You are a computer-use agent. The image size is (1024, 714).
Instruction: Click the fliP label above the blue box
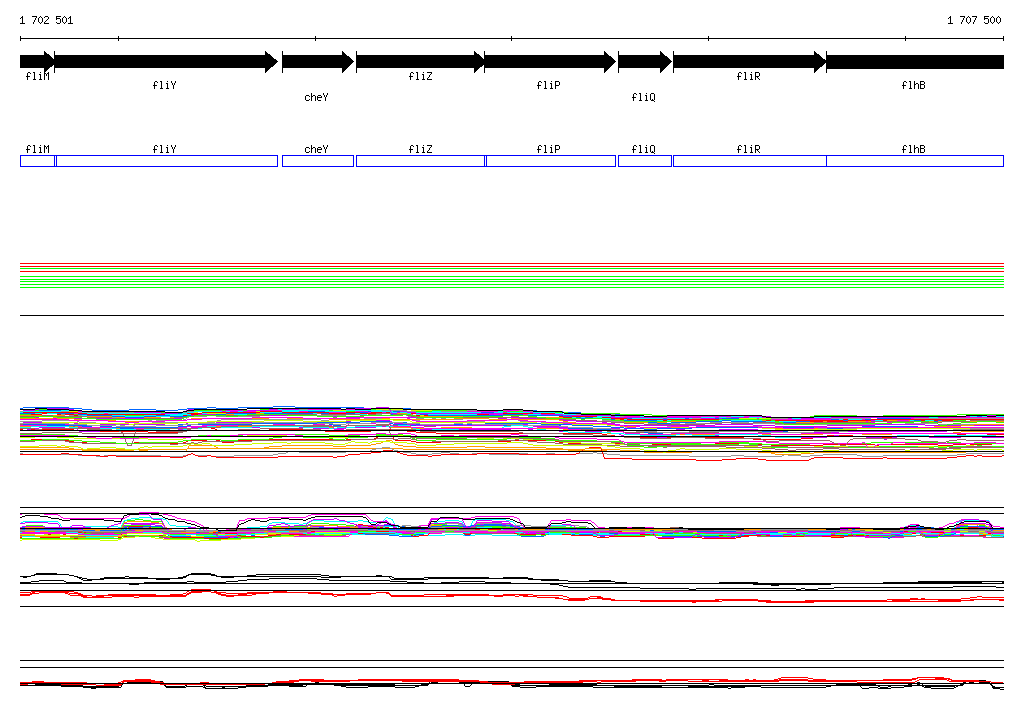click(549, 149)
